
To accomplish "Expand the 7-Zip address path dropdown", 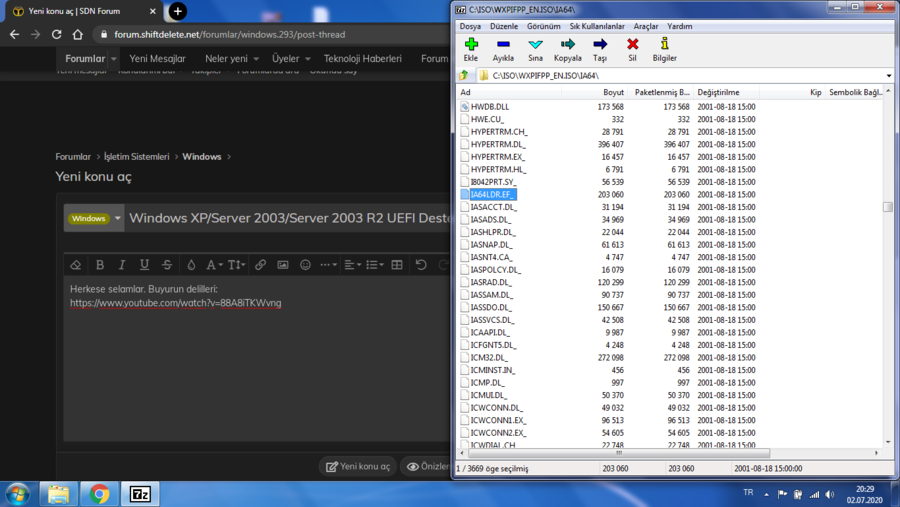I will point(889,76).
